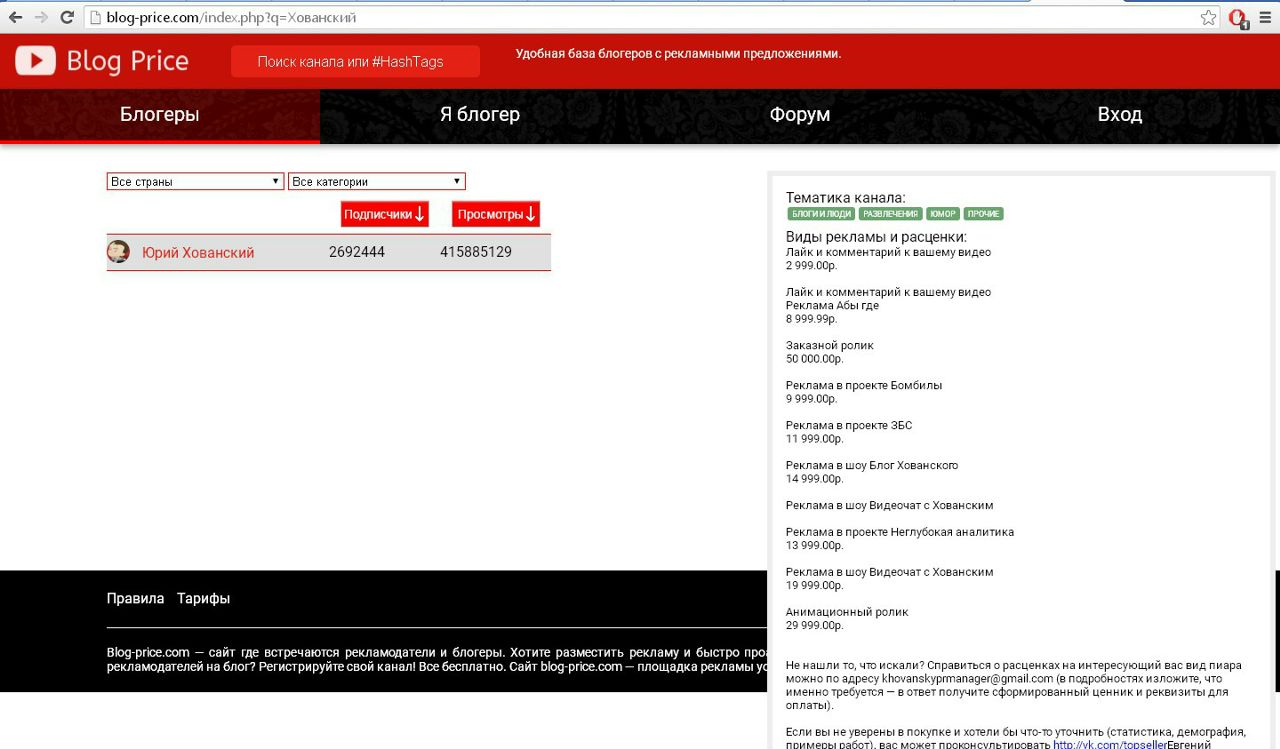1280x749 pixels.
Task: Click the Blog Price title text
Action: (128, 61)
